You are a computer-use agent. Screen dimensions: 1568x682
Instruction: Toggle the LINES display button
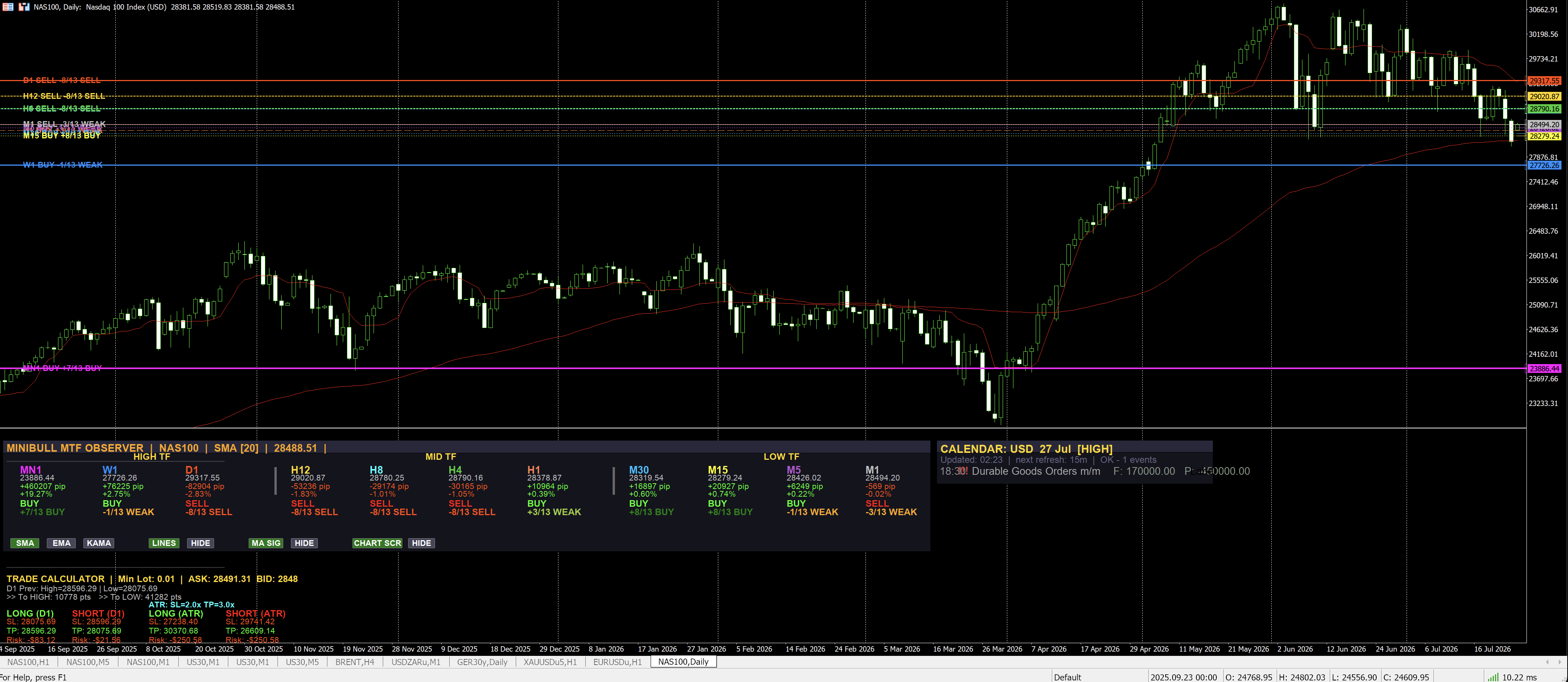tap(164, 543)
